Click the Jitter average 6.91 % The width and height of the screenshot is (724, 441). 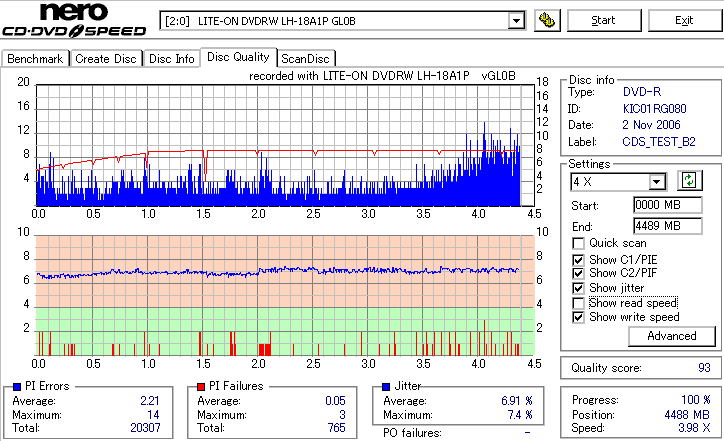[x=517, y=401]
